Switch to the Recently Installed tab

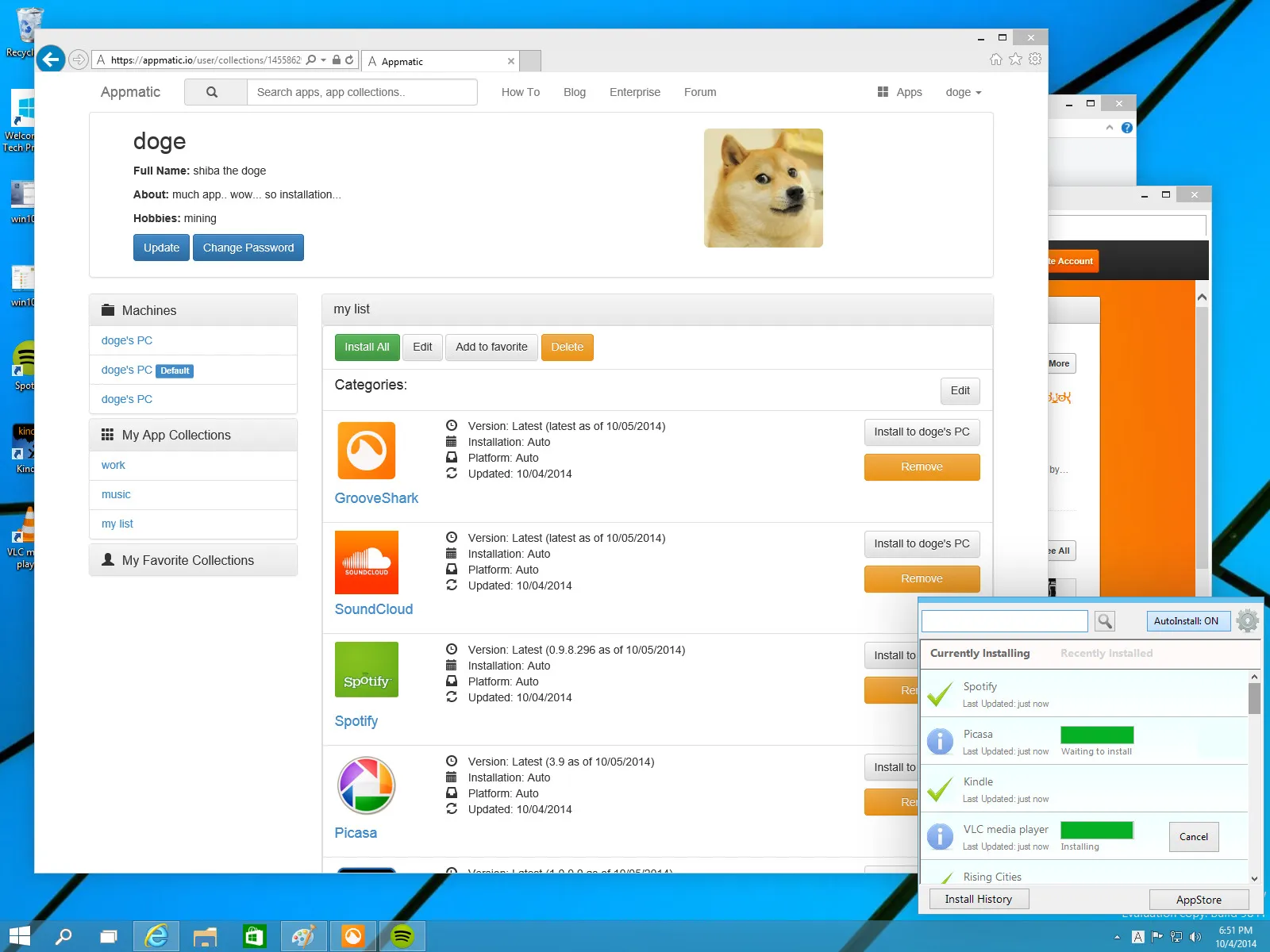click(x=1106, y=653)
